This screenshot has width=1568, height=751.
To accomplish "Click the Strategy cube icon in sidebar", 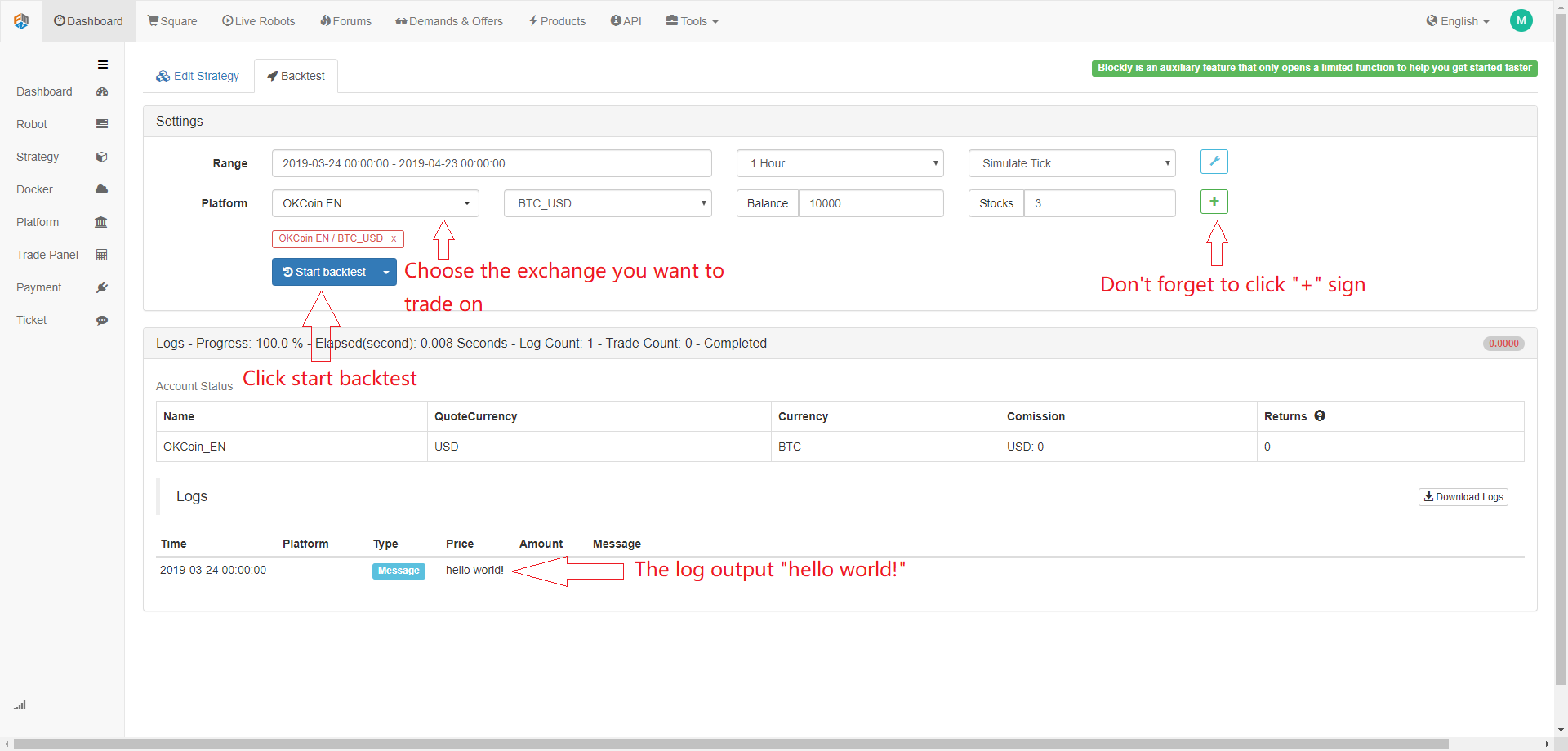I will click(102, 157).
